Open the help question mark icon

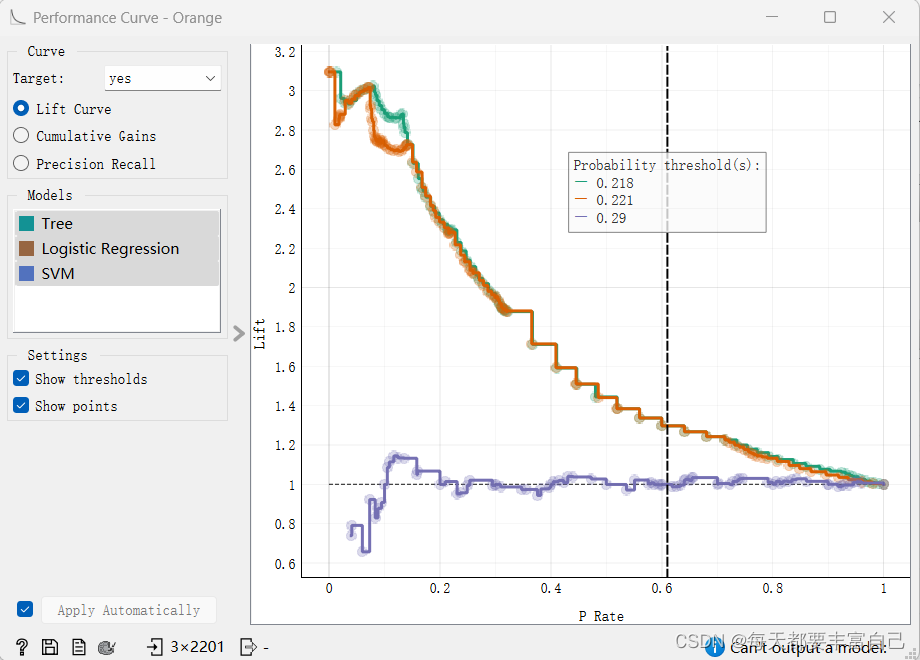[21, 647]
